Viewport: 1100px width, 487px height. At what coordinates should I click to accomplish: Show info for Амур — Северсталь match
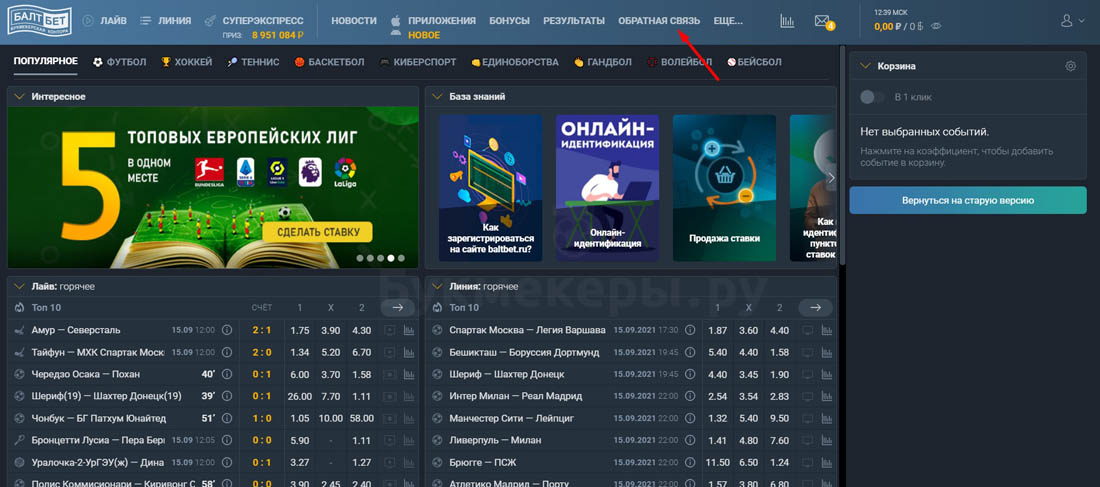coord(227,330)
